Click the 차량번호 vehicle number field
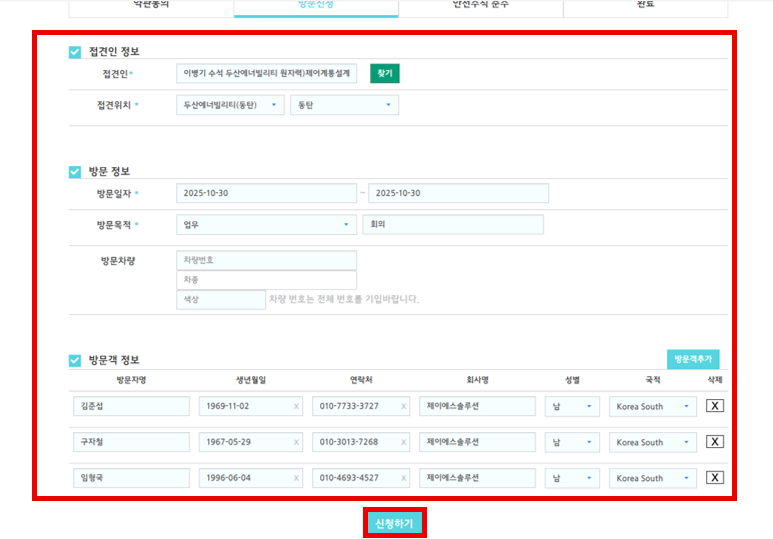 point(266,260)
